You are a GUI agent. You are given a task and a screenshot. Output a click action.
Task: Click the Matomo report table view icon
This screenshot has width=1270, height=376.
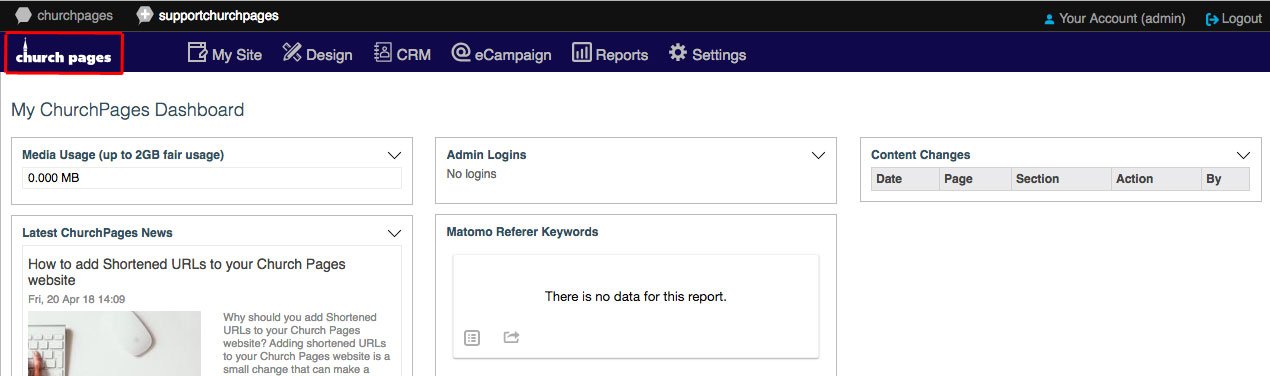click(x=472, y=338)
